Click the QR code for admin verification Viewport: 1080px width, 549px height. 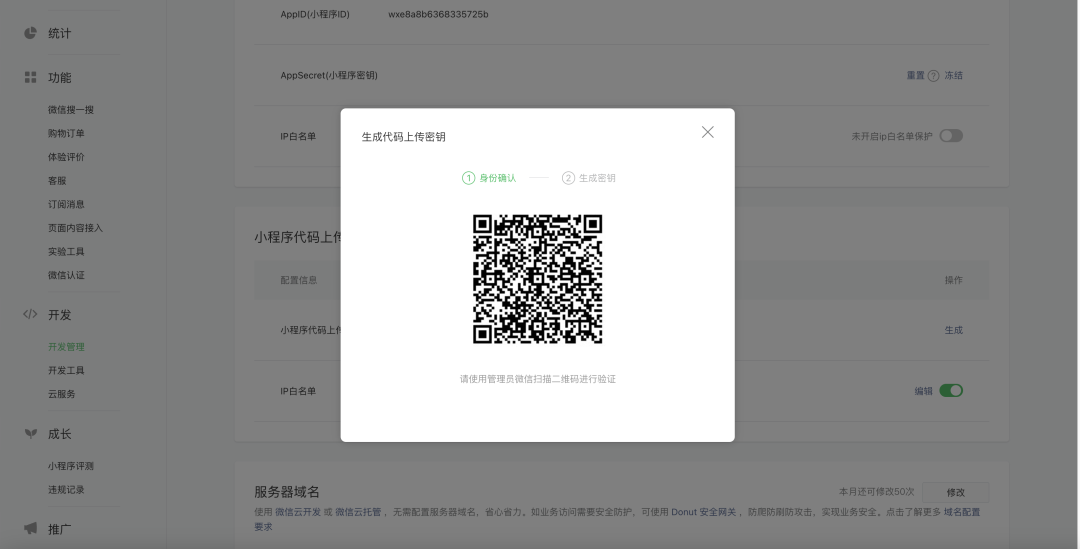click(x=537, y=279)
